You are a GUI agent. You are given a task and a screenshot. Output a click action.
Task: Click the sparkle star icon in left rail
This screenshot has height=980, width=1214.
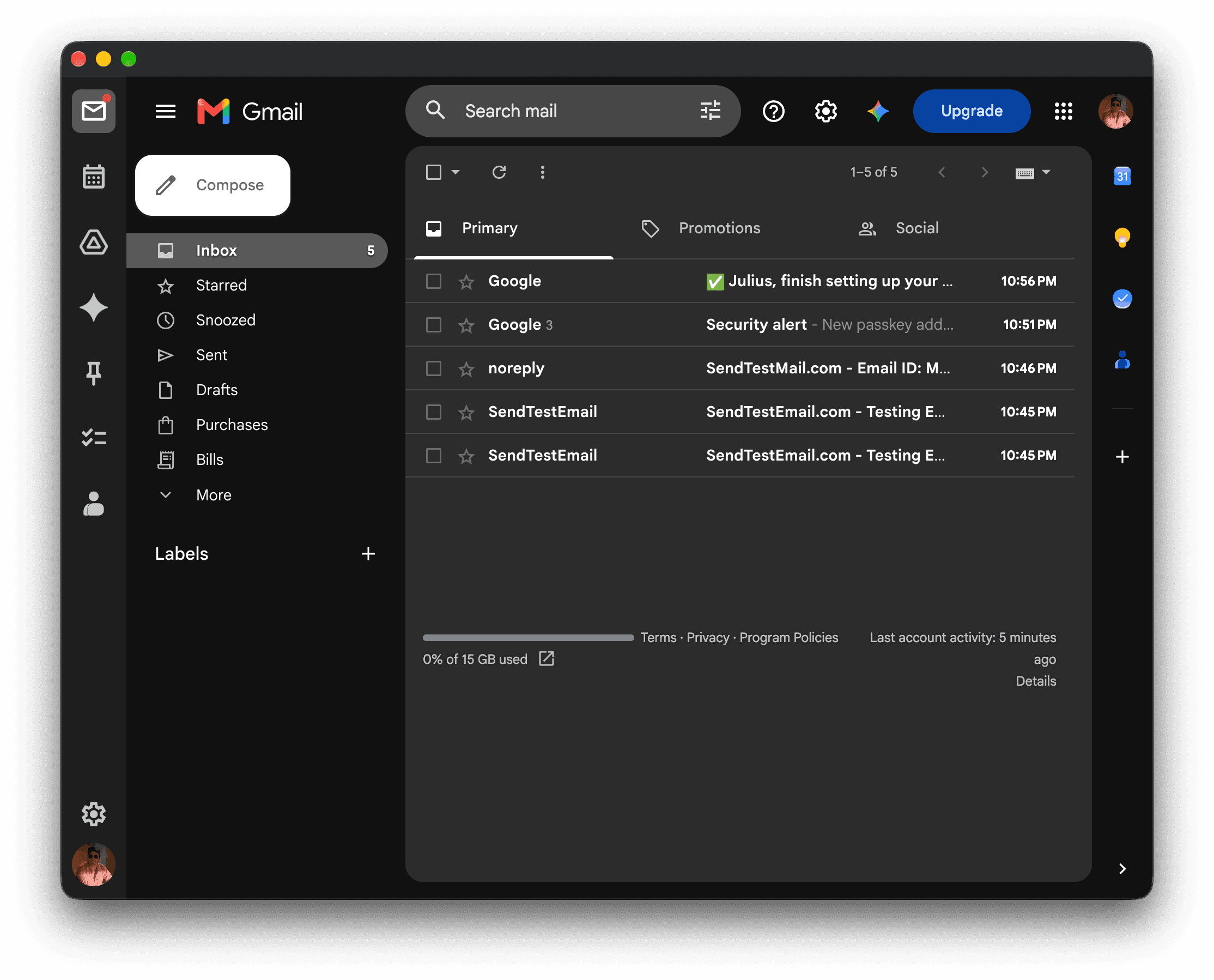[94, 307]
